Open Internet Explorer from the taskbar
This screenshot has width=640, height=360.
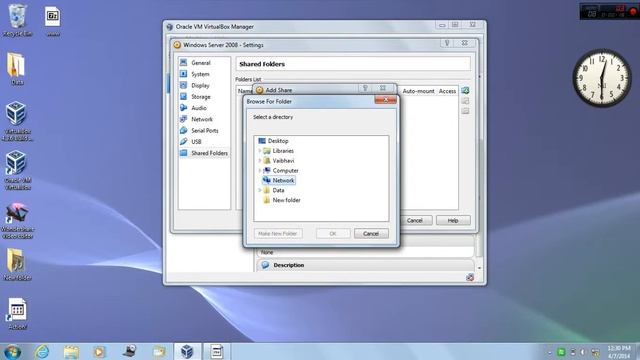pyautogui.click(x=42, y=351)
